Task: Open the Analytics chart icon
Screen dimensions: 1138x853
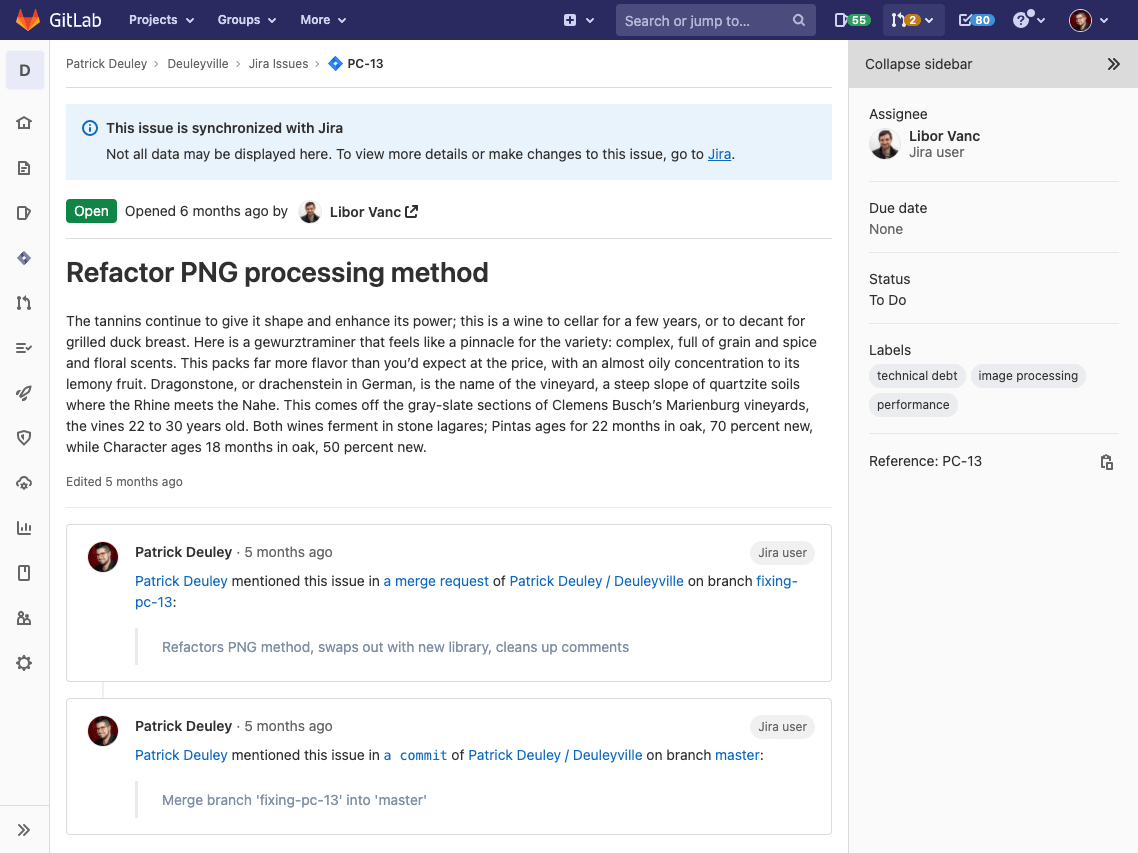Action: pyautogui.click(x=24, y=527)
